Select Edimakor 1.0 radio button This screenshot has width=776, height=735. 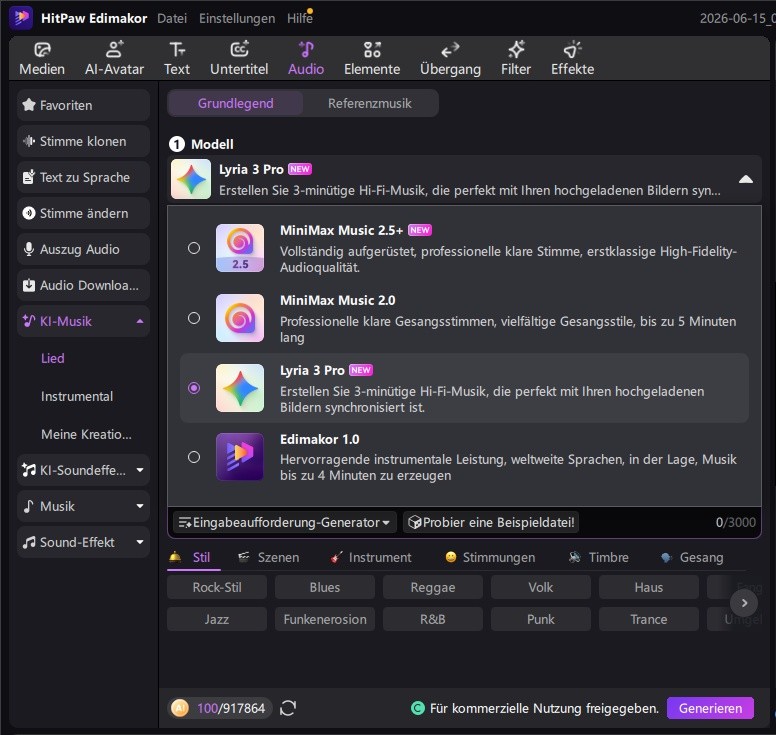[x=194, y=457]
